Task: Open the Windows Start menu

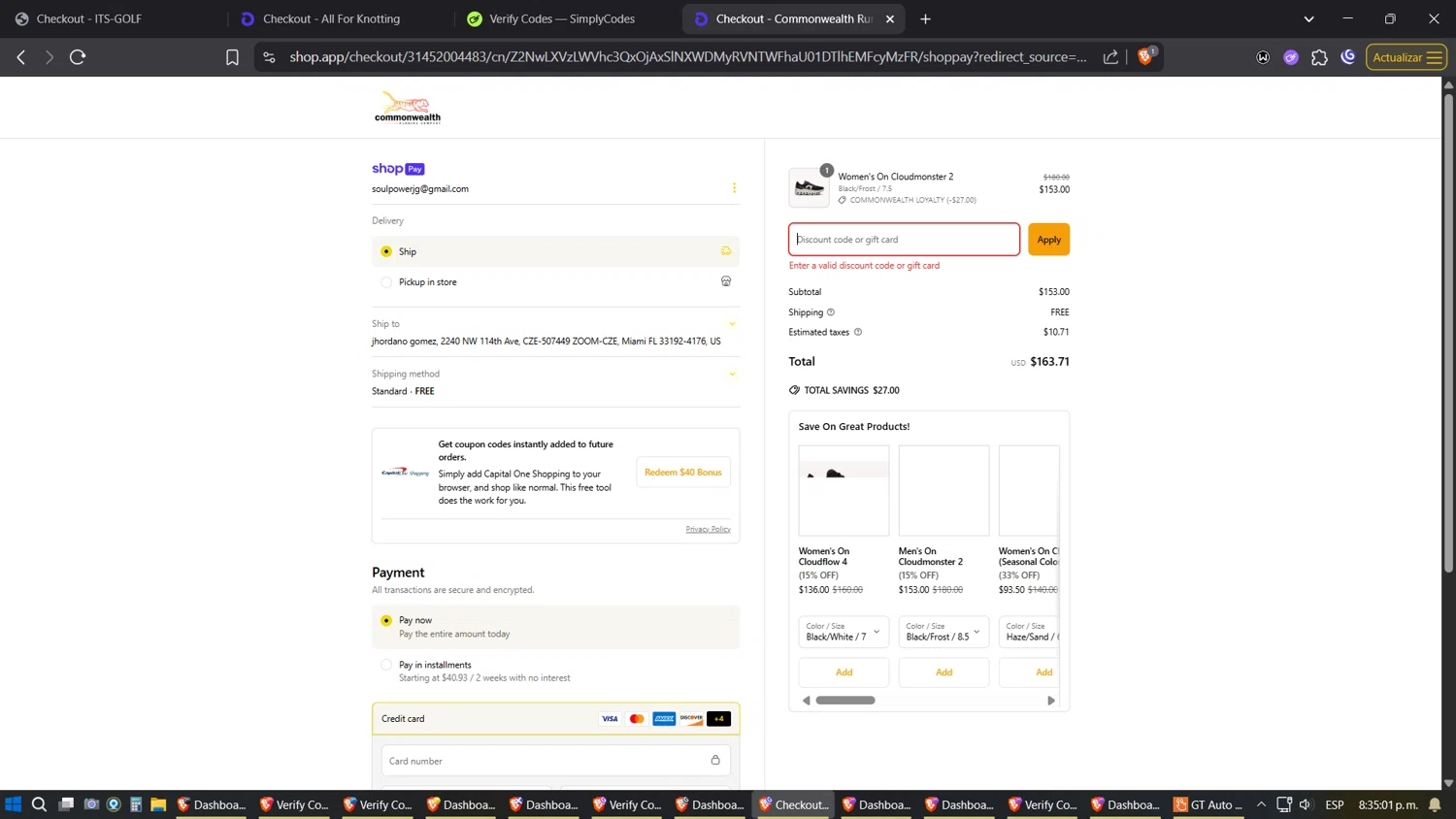Action: coord(14,804)
